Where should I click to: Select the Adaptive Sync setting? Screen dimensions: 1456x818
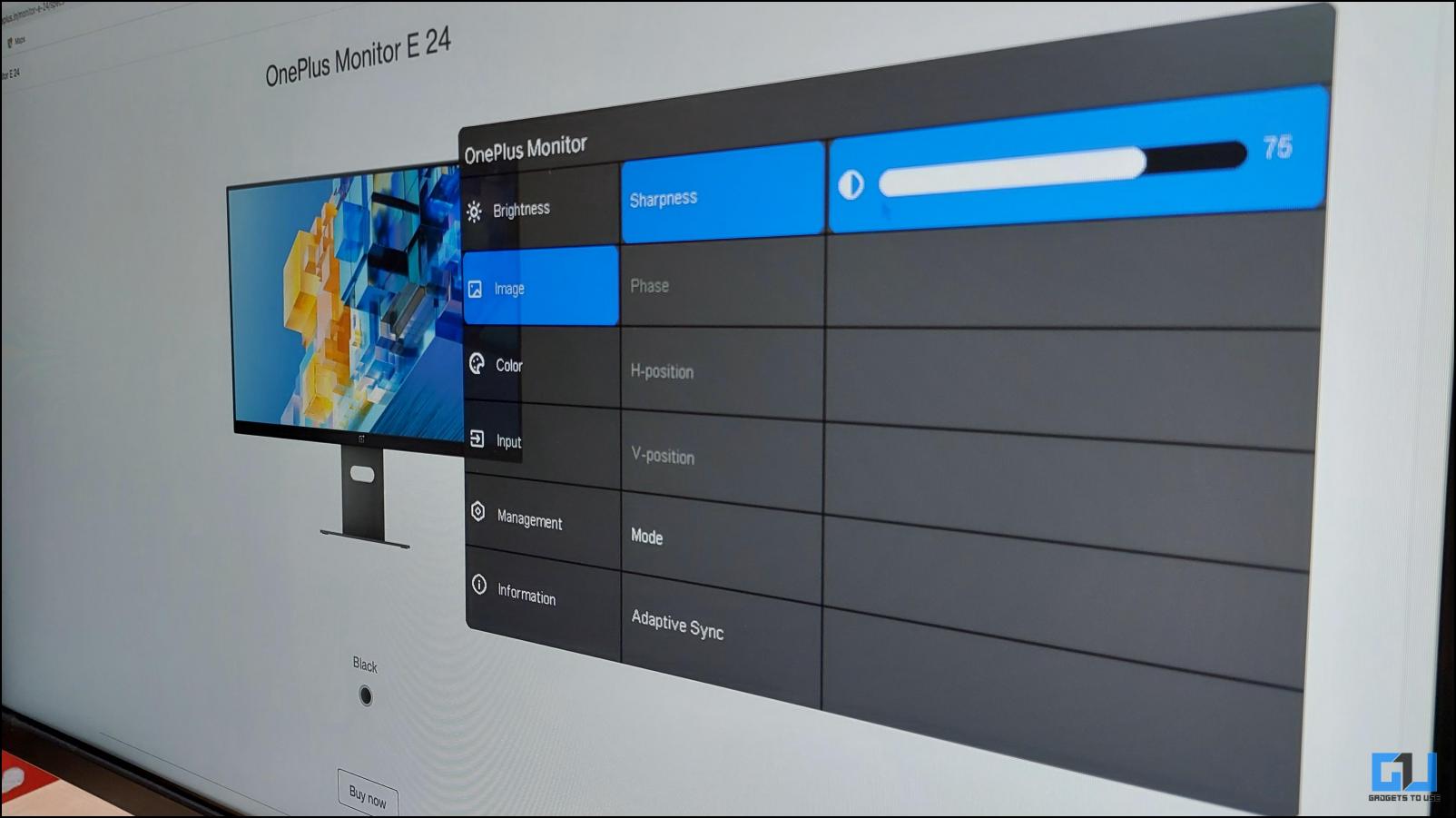tap(723, 640)
